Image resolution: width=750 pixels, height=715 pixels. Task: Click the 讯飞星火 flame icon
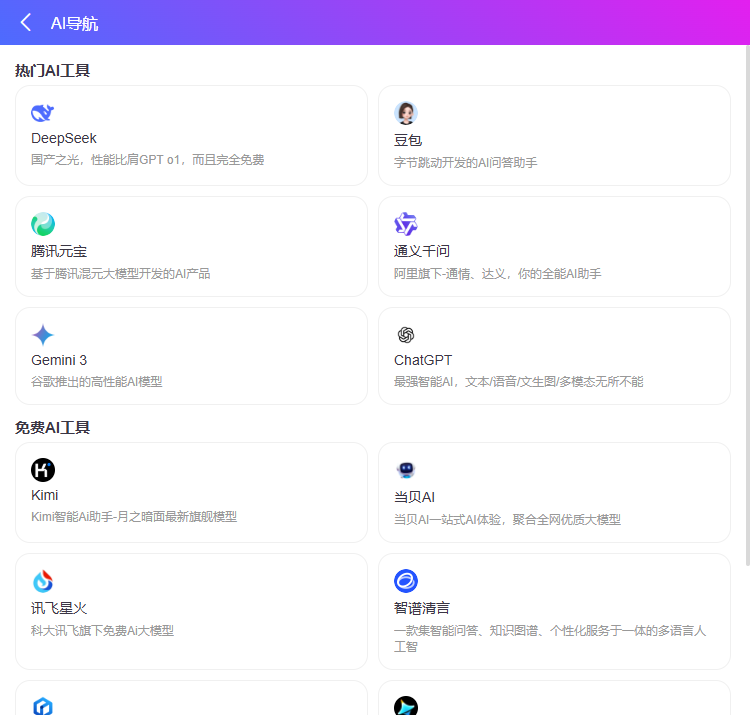click(43, 581)
